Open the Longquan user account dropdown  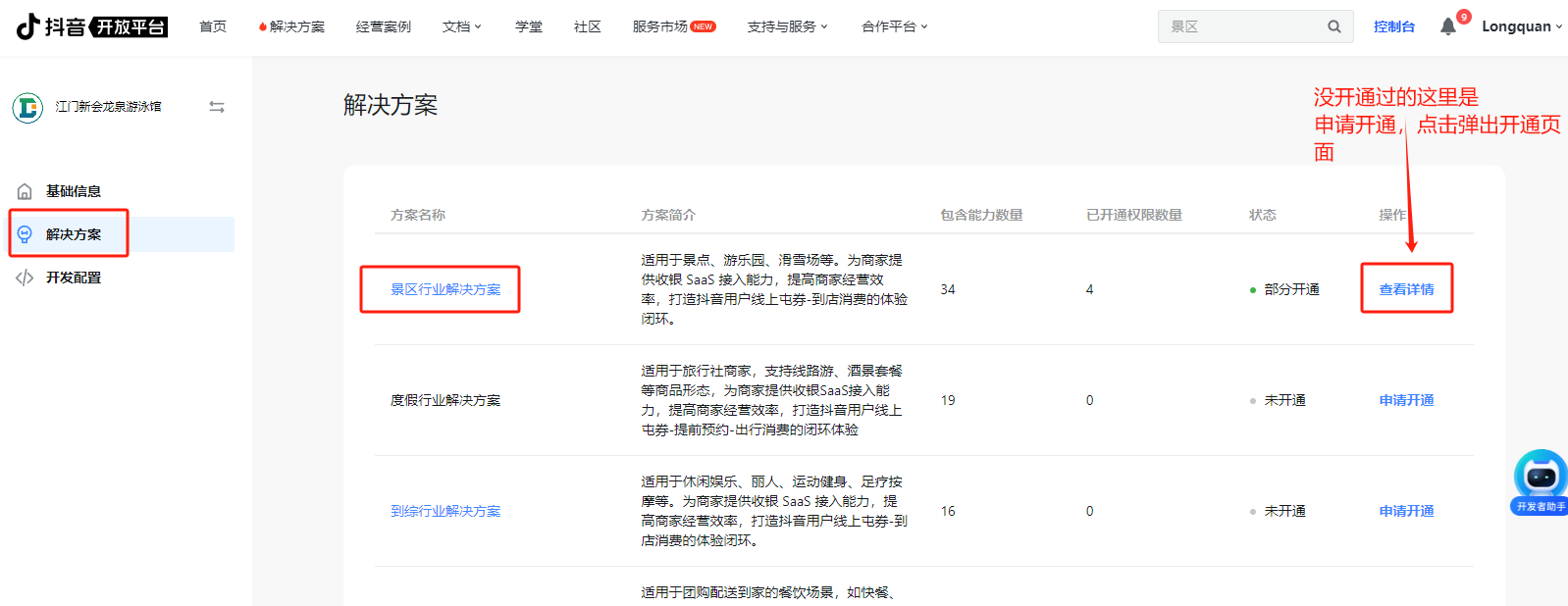1521,26
